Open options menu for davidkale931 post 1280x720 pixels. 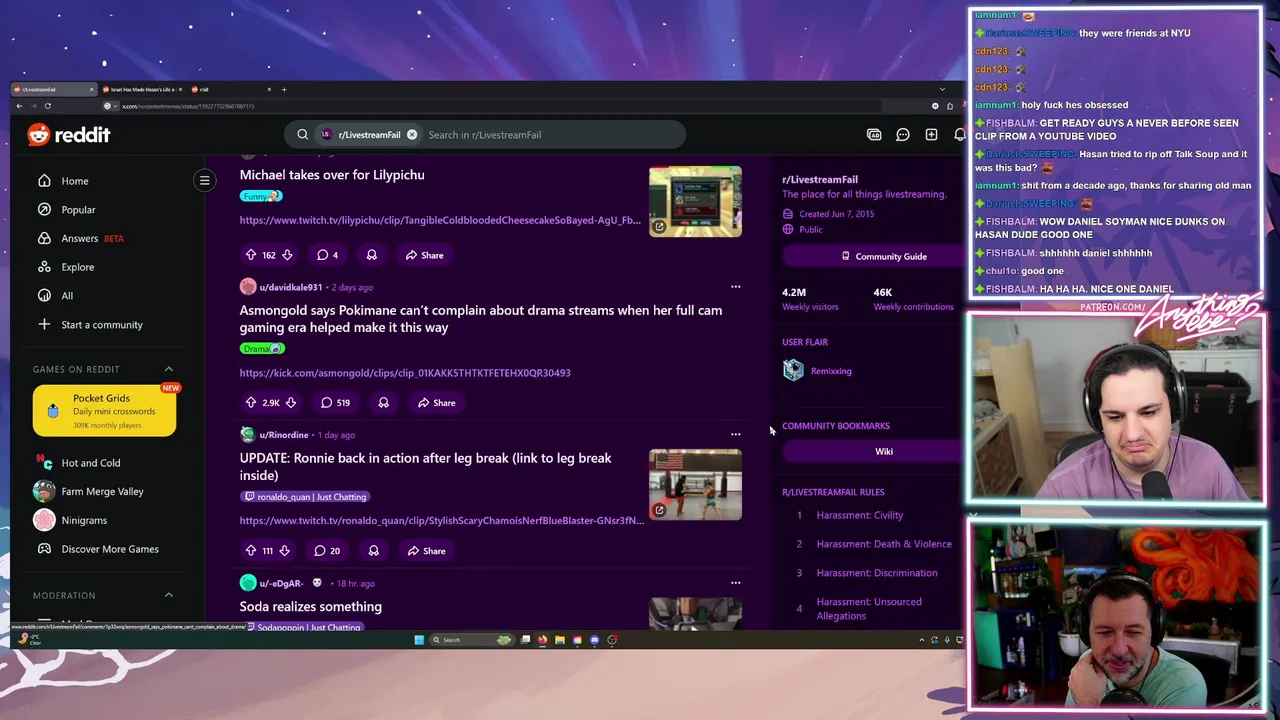[x=735, y=287]
